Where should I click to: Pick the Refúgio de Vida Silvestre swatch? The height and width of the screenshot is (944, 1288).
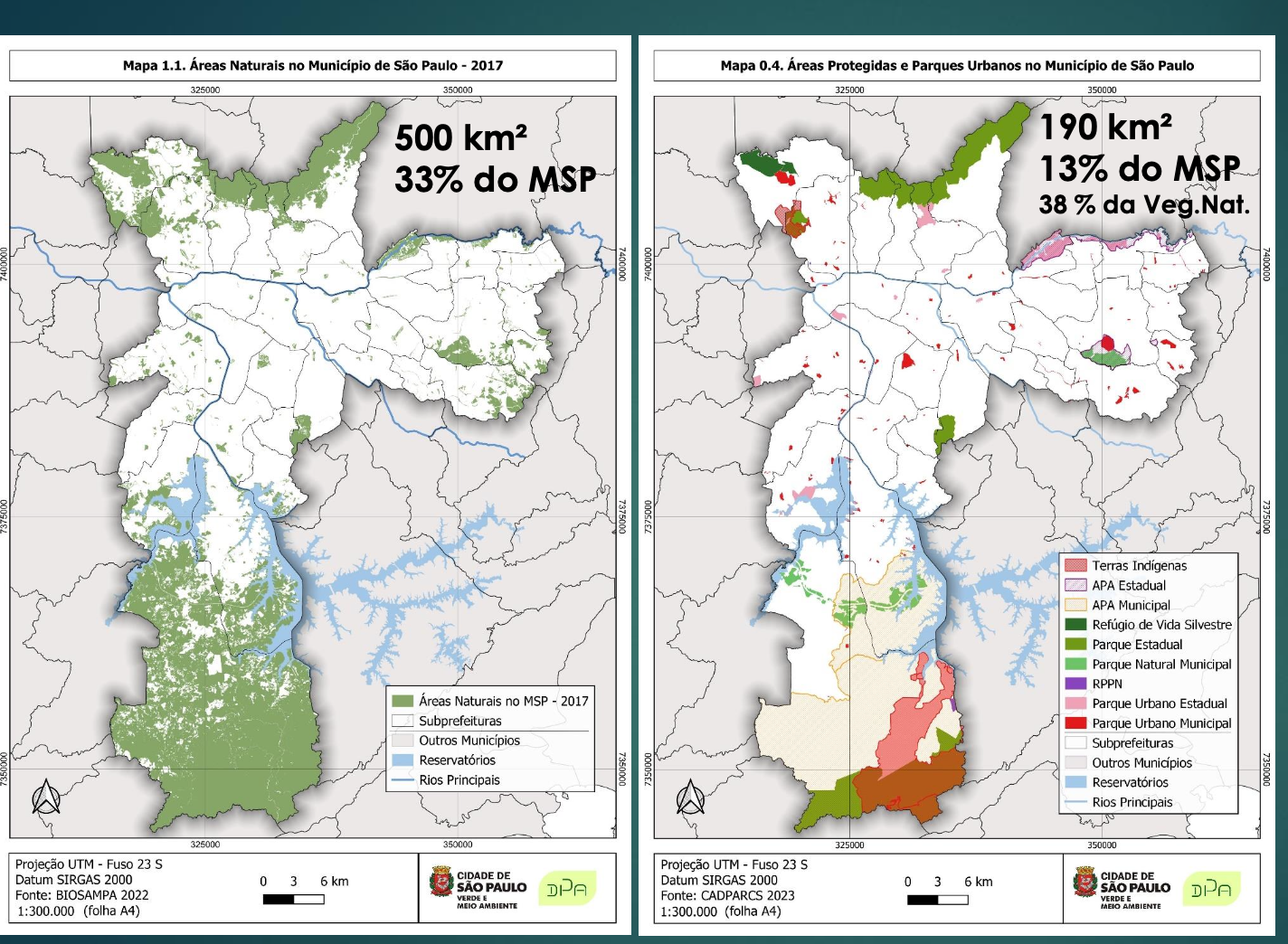click(1075, 625)
